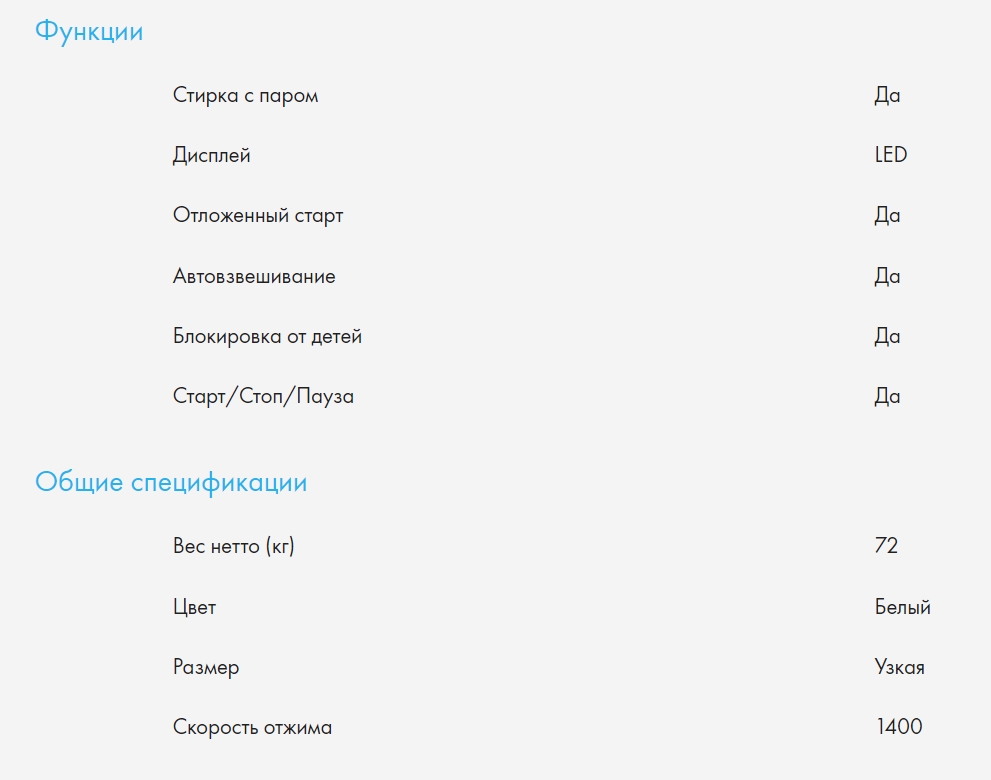Select the Блокировка от детей label
The height and width of the screenshot is (780, 991).
tap(267, 337)
